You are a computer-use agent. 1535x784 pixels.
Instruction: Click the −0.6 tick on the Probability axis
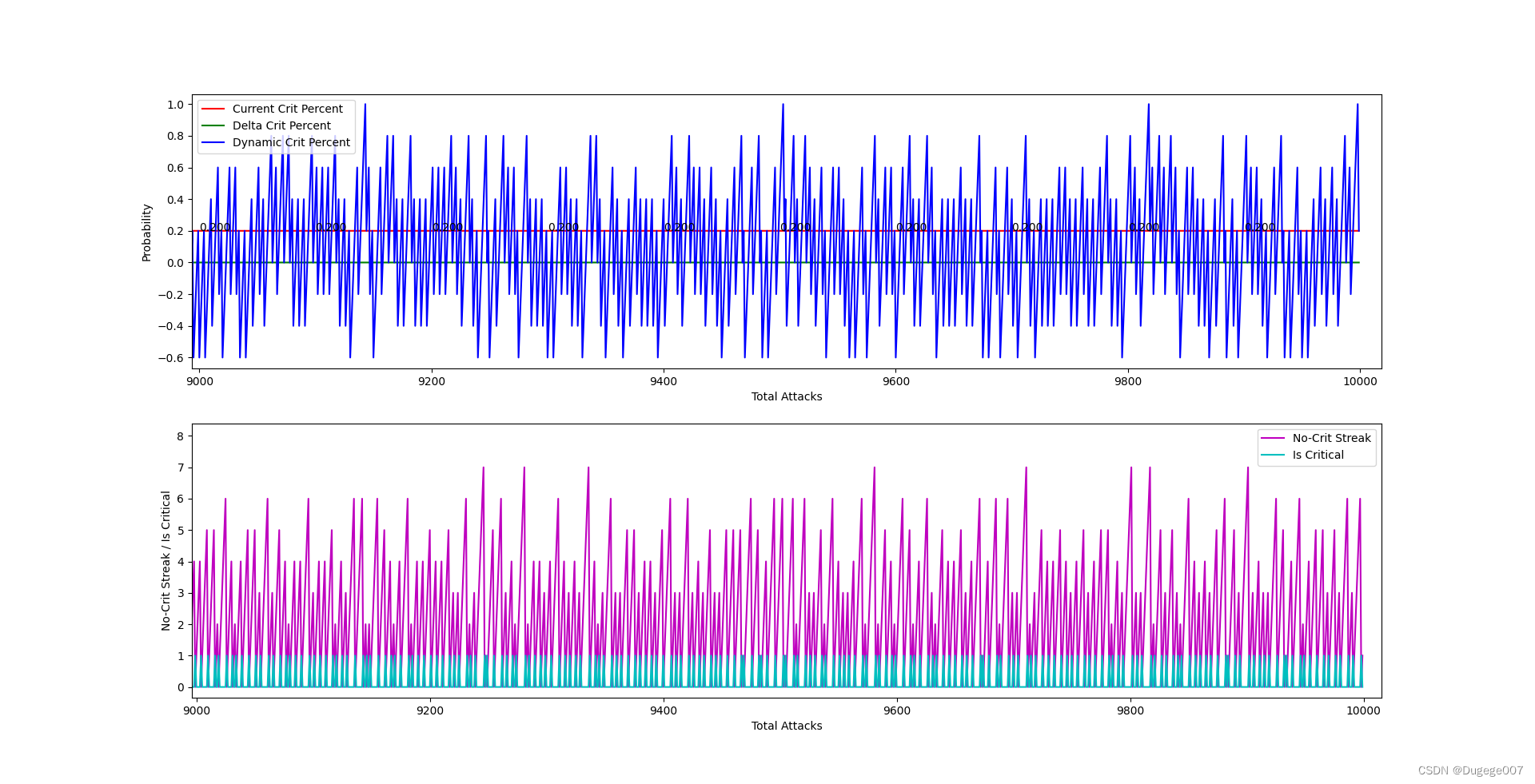pos(170,358)
